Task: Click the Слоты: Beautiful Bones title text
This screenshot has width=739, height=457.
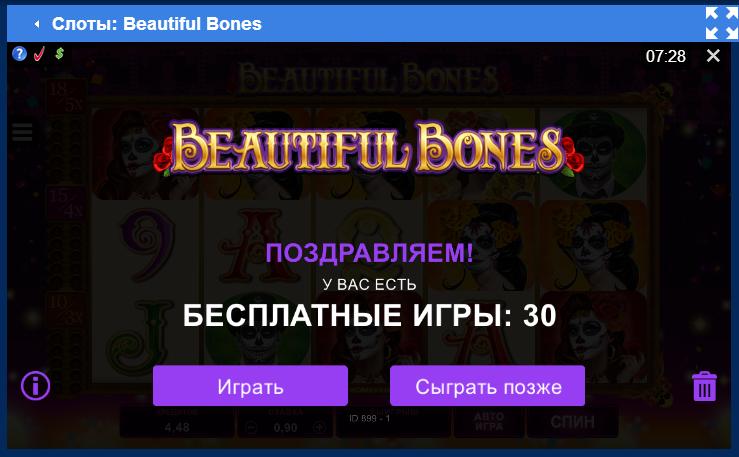Action: 156,24
